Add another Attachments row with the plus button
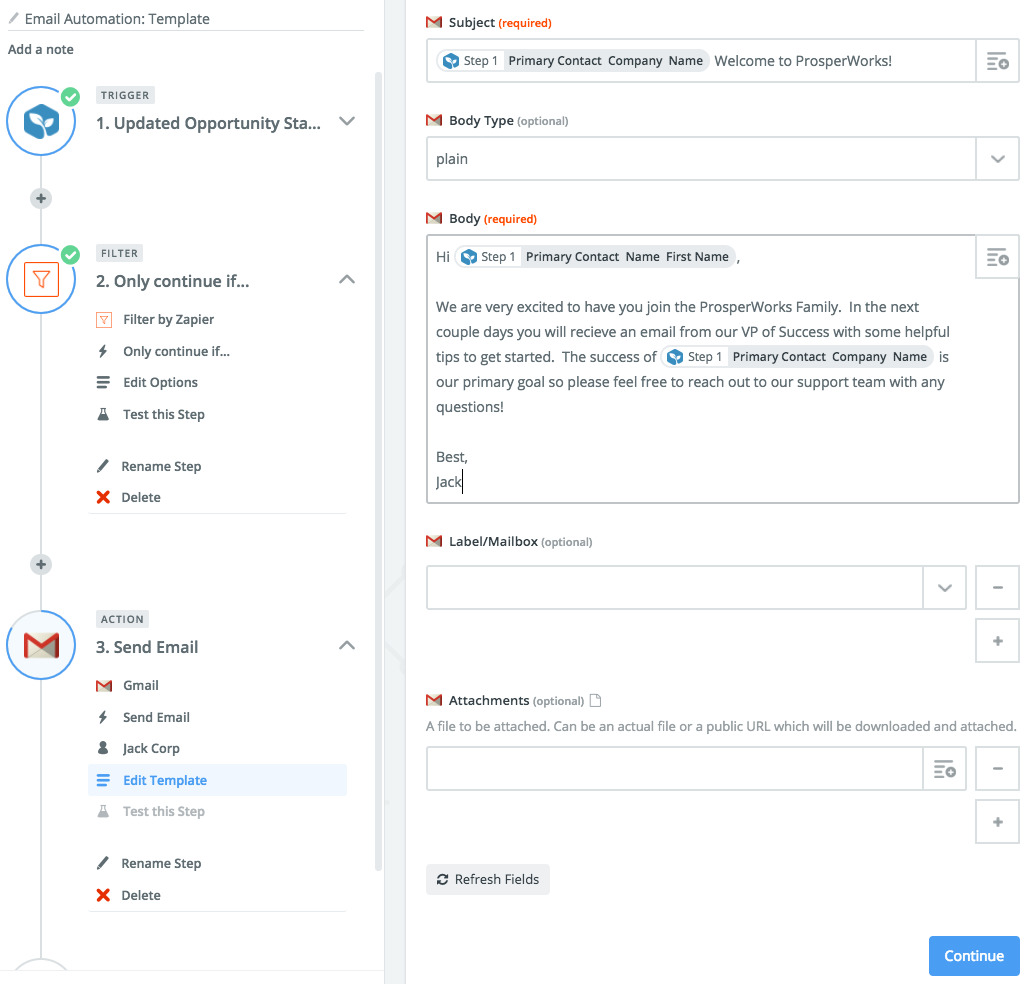1027x984 pixels. coord(997,822)
